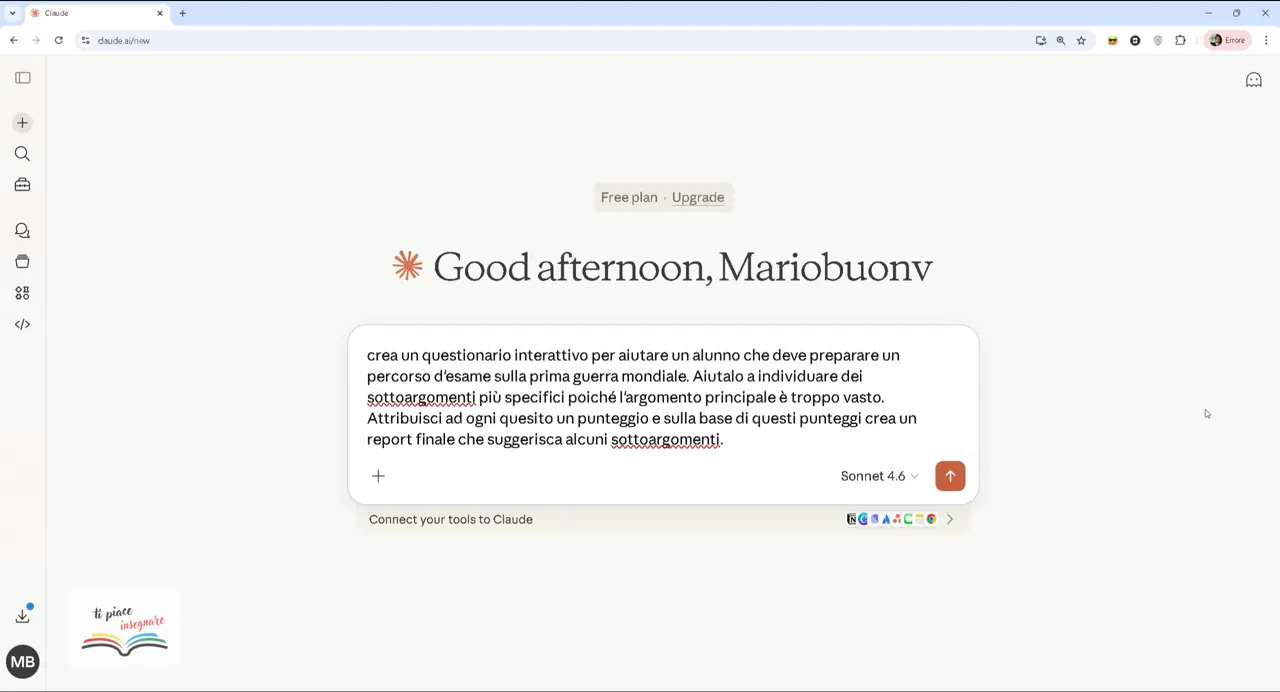The width and height of the screenshot is (1280, 692).
Task: Click the sunglasses emoji extension icon
Action: tap(1112, 40)
